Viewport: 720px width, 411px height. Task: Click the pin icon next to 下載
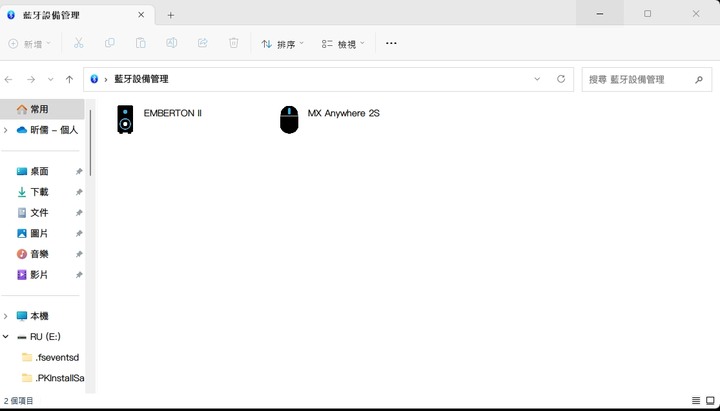coord(79,192)
